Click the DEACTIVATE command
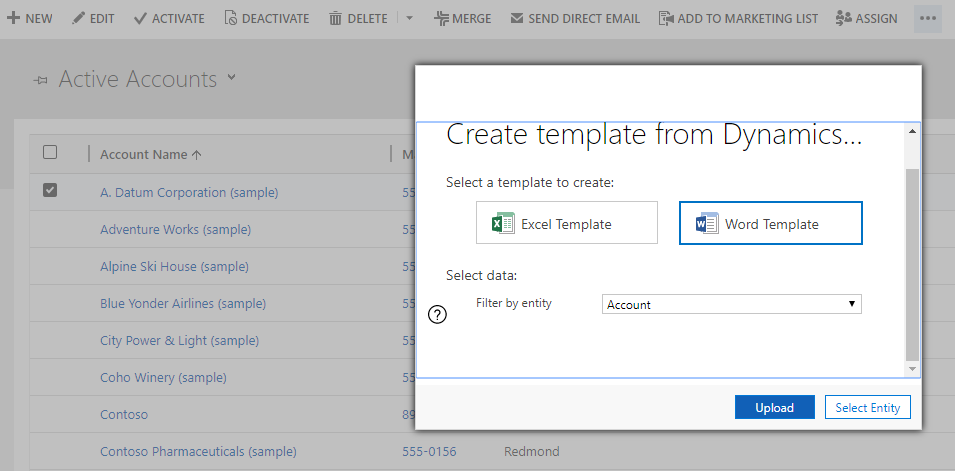Screen dimensions: 955x471 [267, 18]
